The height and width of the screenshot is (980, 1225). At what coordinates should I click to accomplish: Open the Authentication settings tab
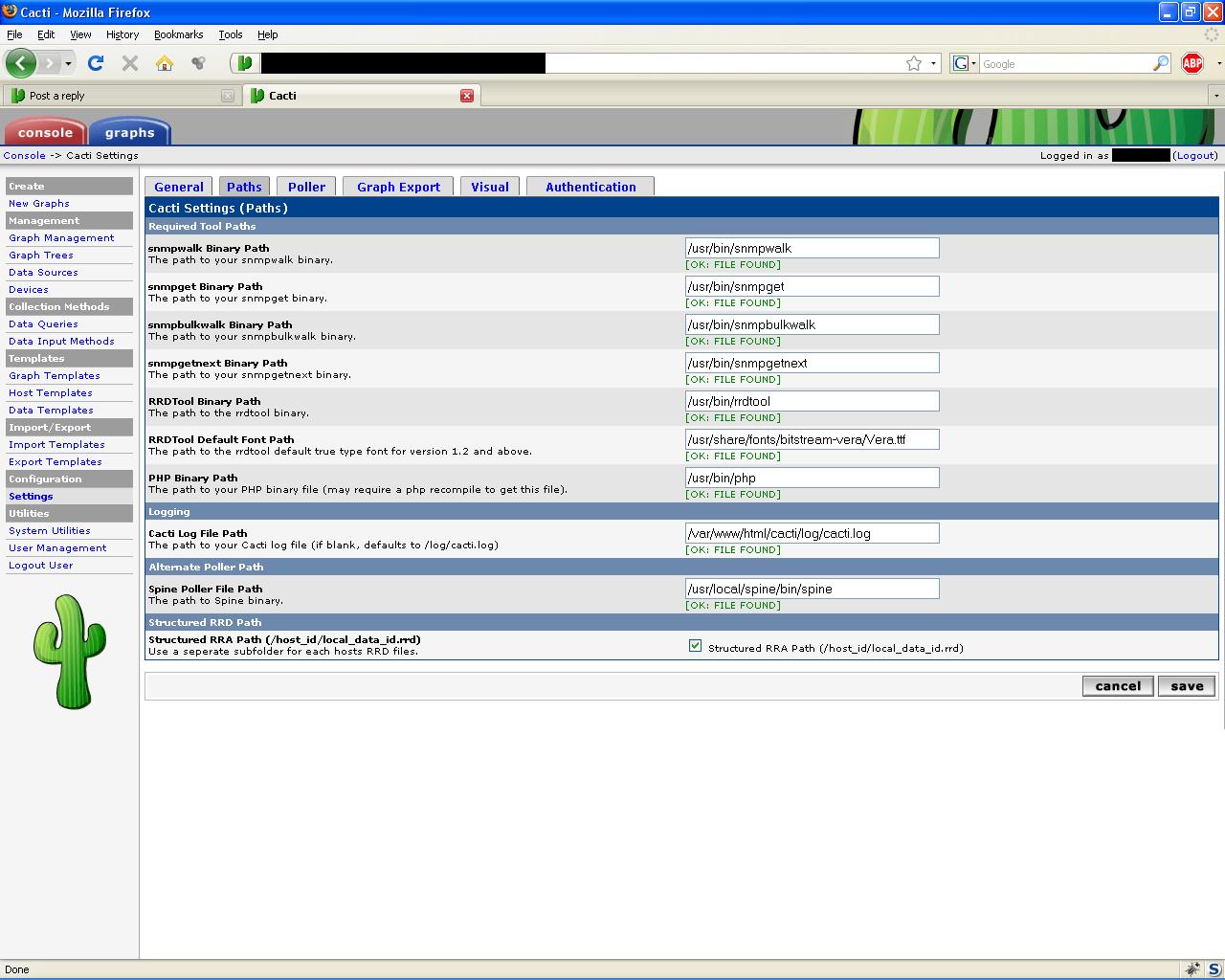[590, 187]
